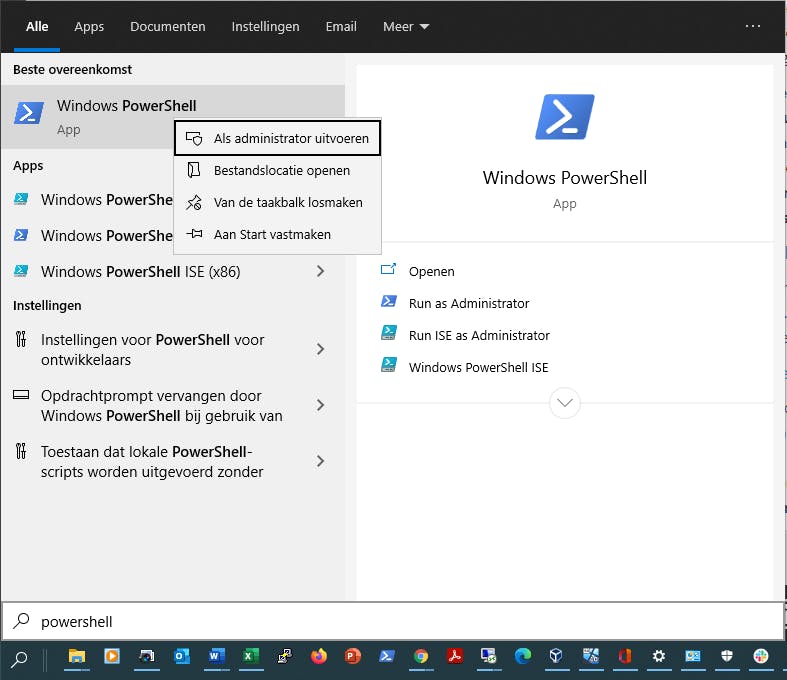
Task: Choose 'Bestandslocatie openen' from context menu
Action: click(278, 171)
